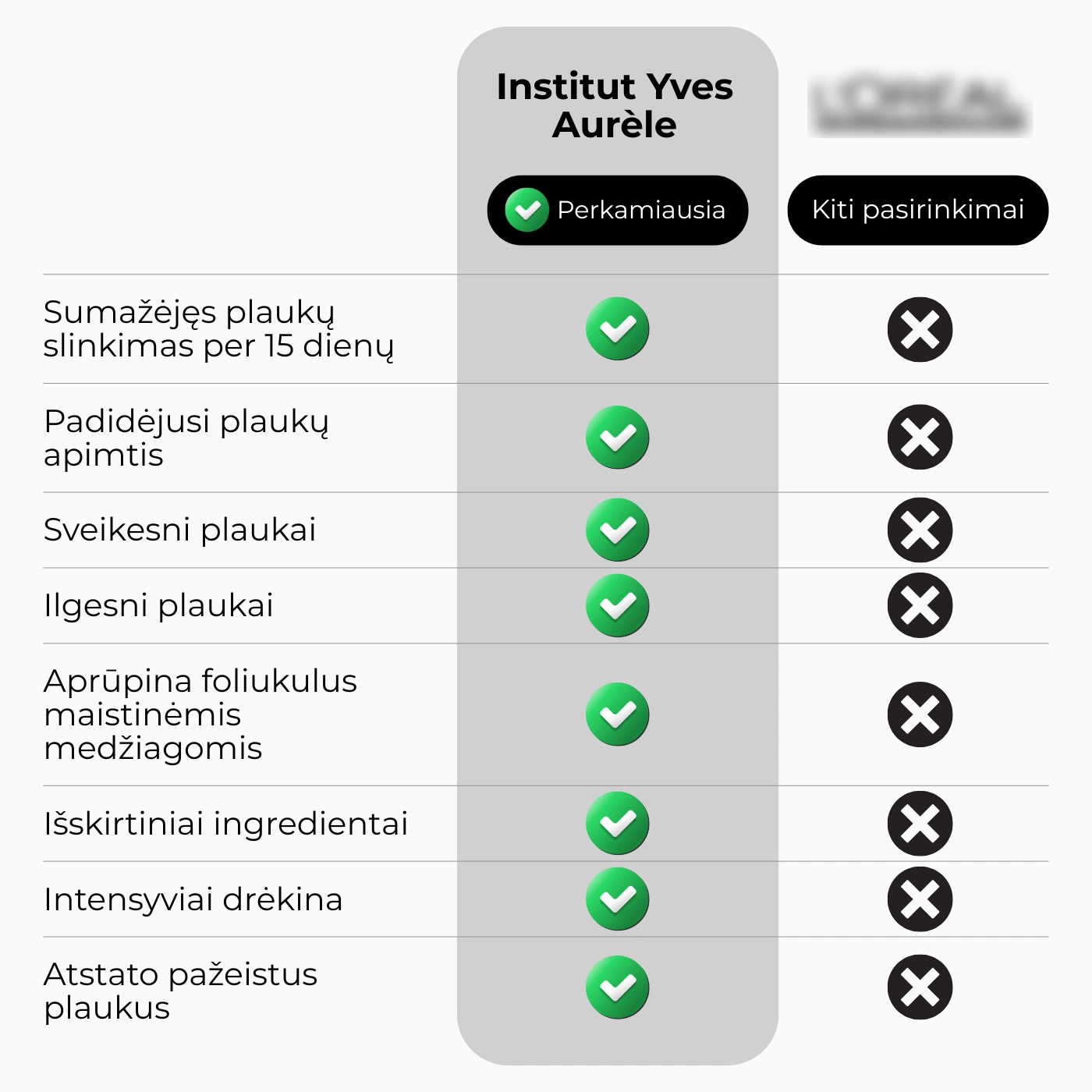1092x1092 pixels.
Task: Click the black X beside Ilgesni plaukai
Action: tap(920, 605)
